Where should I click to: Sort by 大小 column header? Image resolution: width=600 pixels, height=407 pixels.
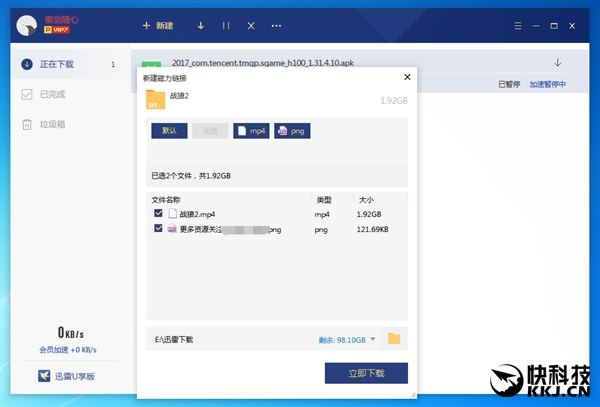pos(366,200)
